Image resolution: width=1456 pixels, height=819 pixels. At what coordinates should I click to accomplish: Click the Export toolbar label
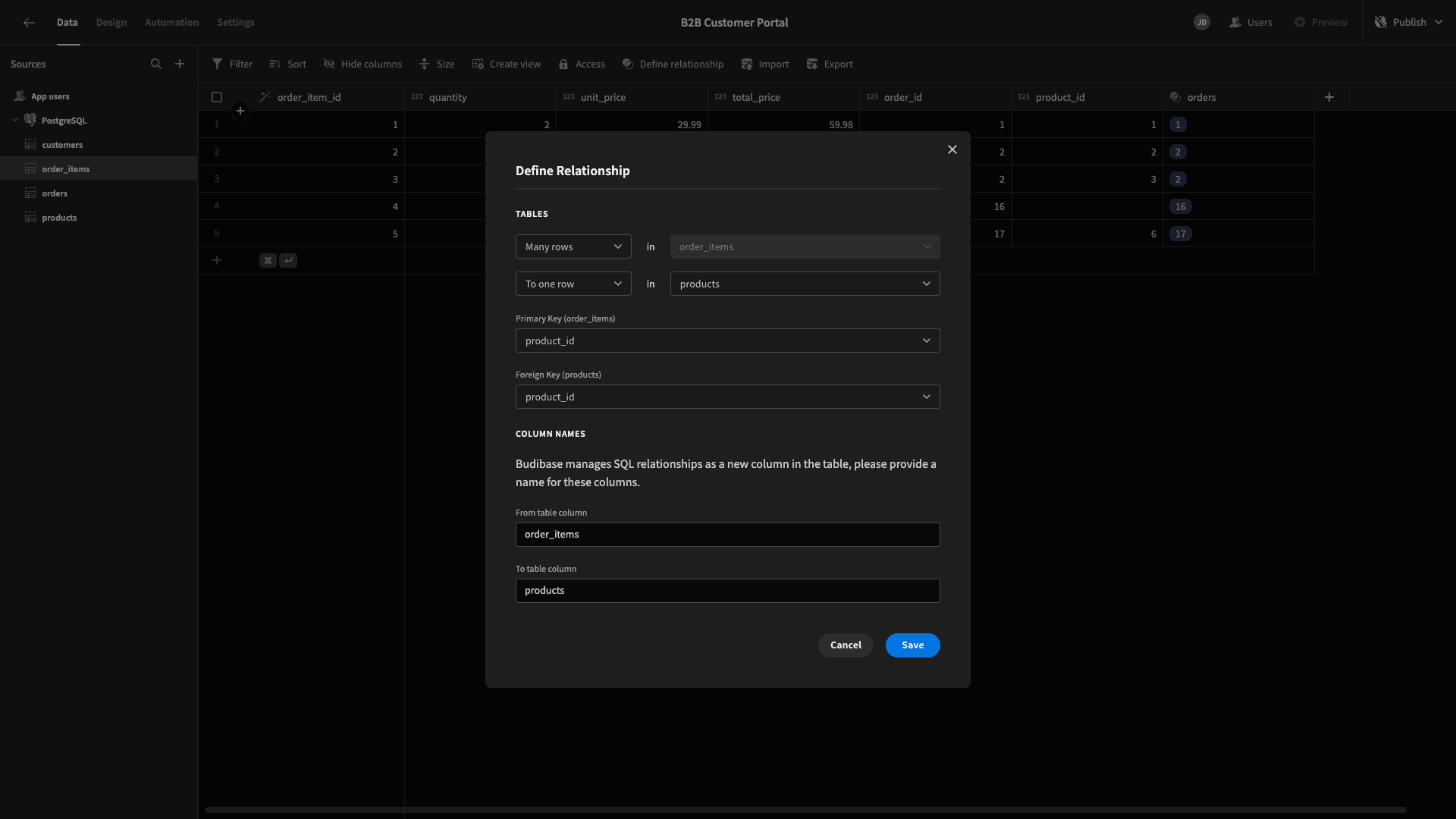839,64
